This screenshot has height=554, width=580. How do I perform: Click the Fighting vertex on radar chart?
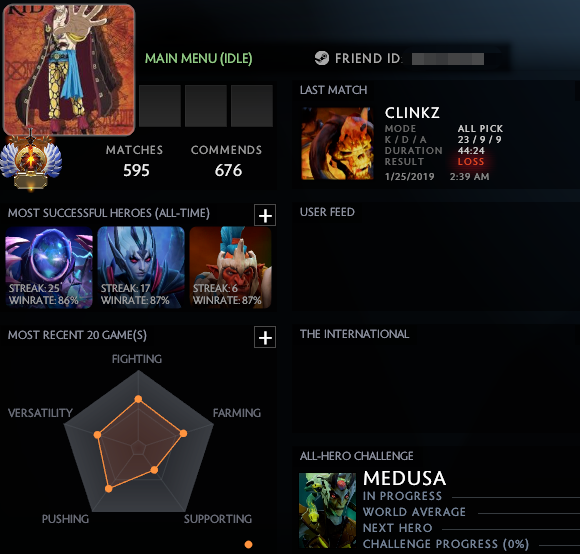coord(138,399)
